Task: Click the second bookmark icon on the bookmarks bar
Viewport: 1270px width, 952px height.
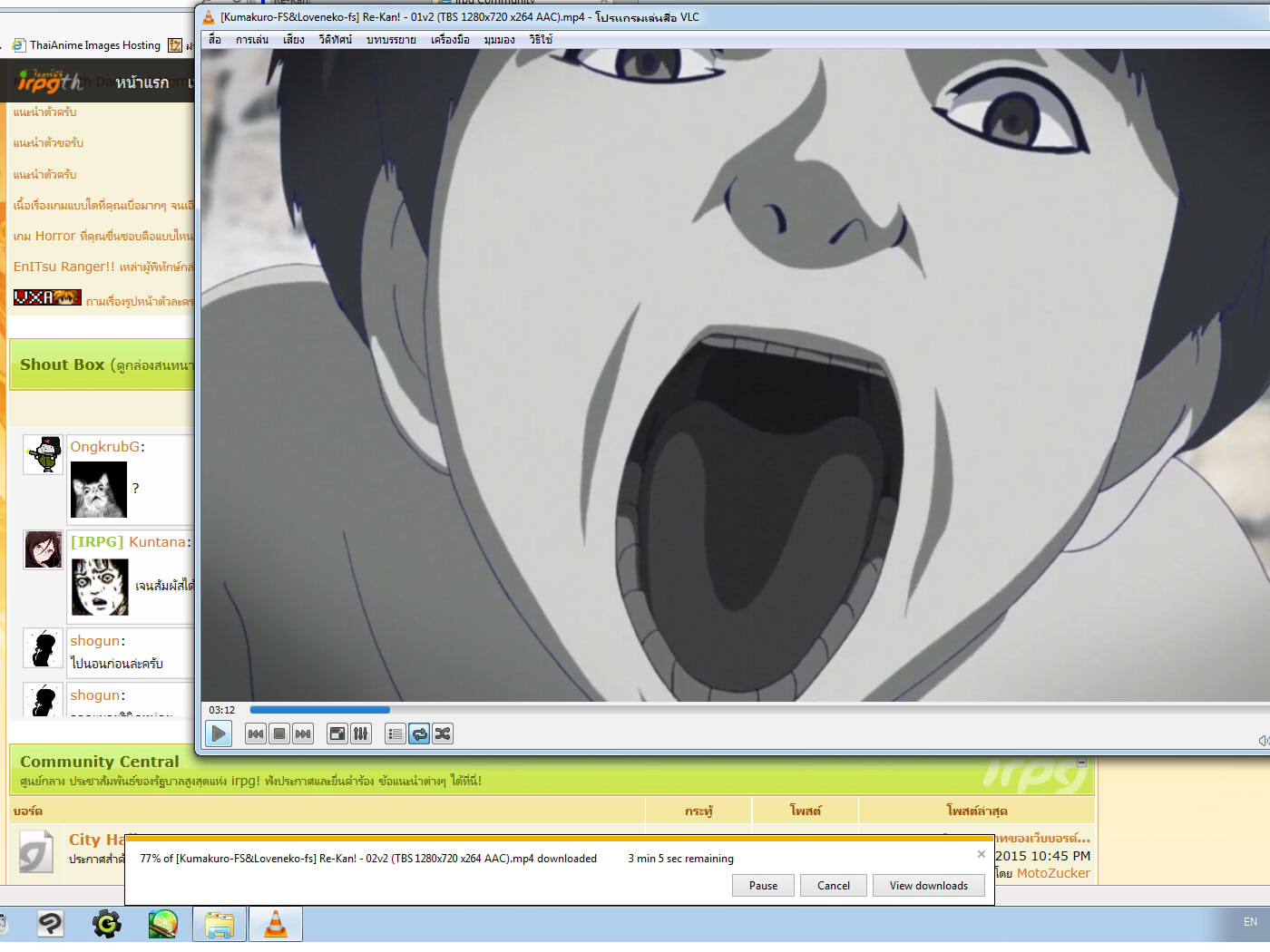Action: [x=175, y=45]
